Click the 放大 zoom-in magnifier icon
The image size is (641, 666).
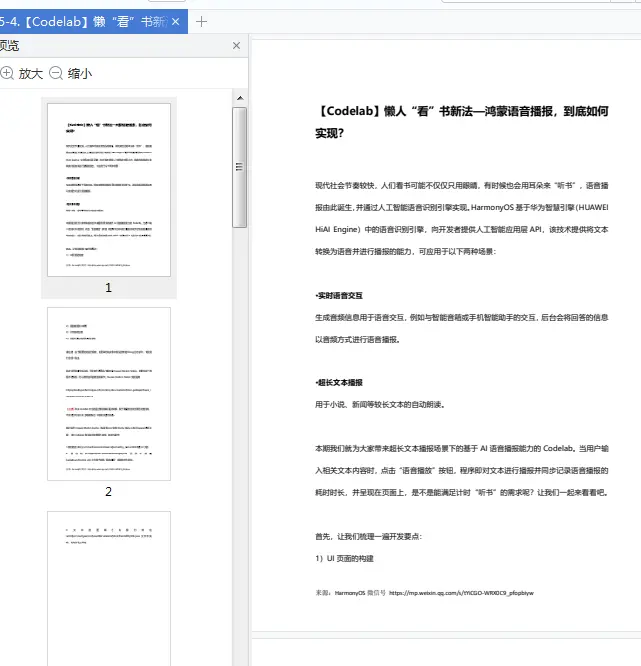(7, 73)
